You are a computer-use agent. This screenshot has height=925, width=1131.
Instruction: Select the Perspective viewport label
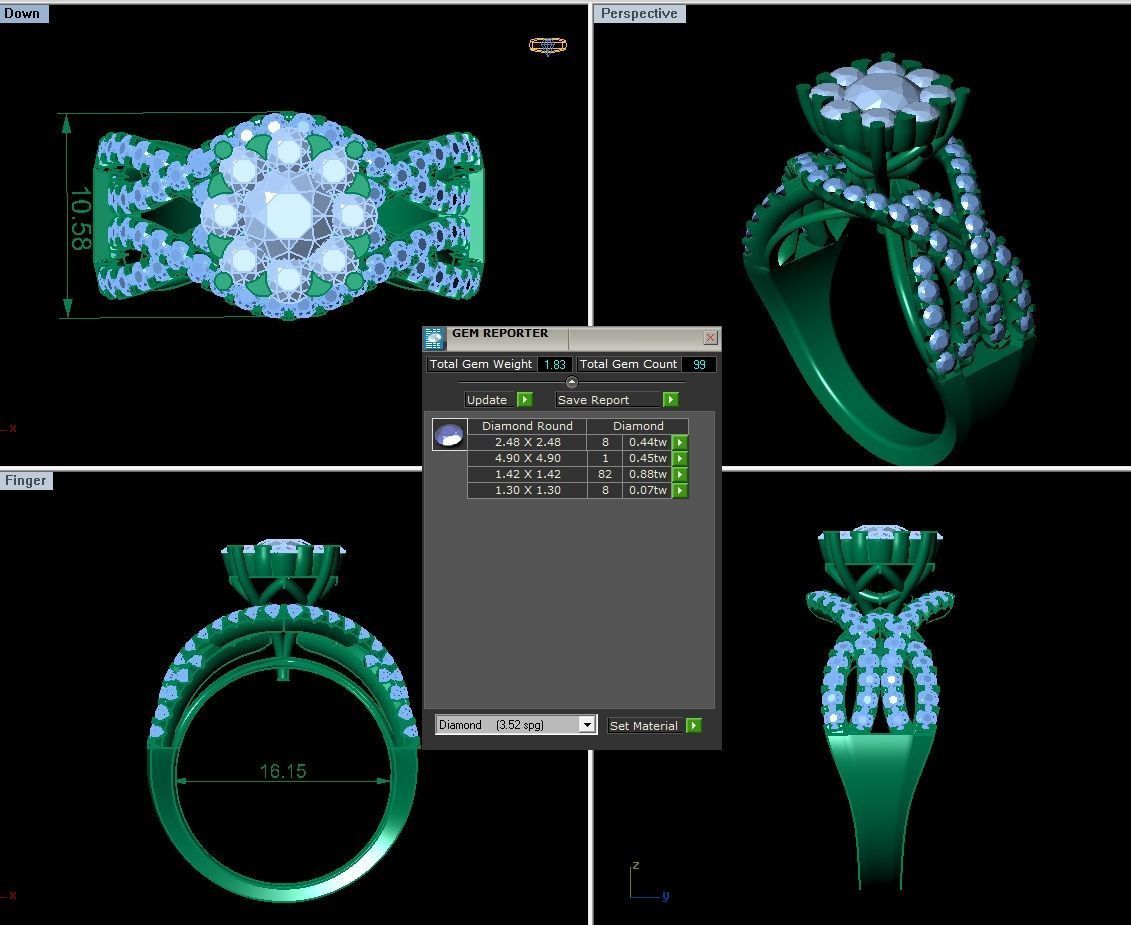[x=638, y=13]
